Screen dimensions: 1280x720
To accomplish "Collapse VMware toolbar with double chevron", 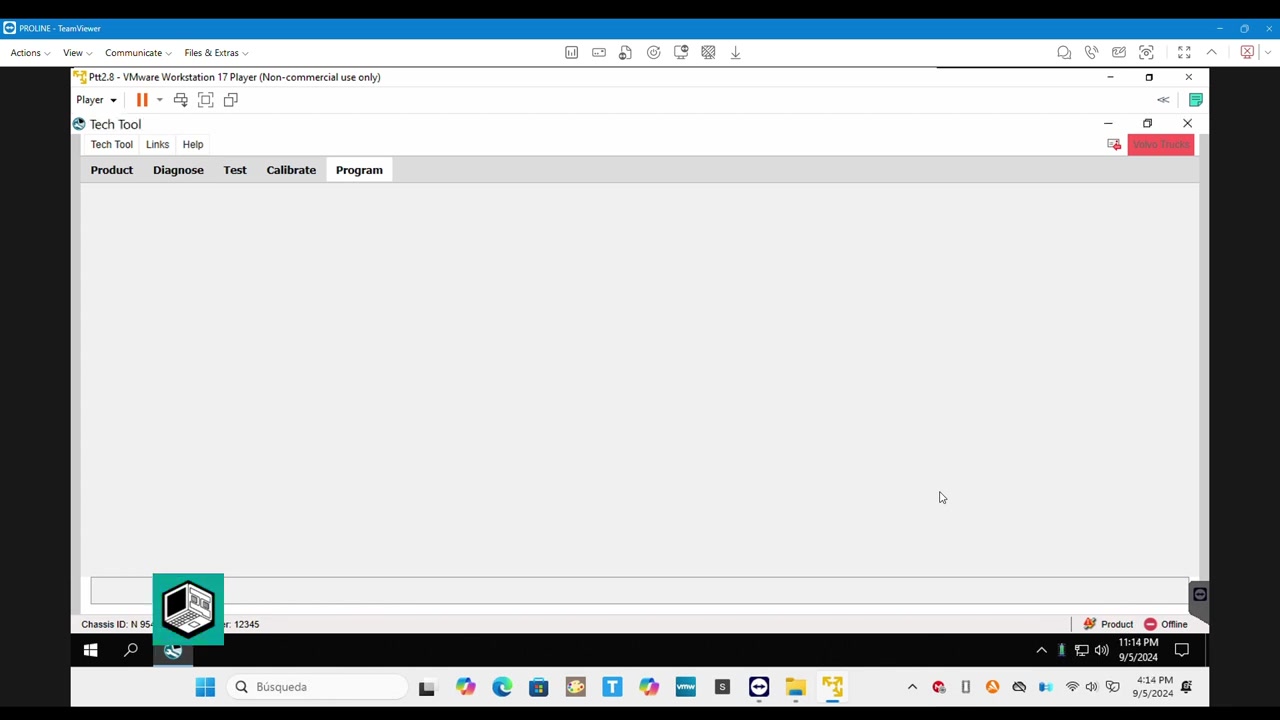I will click(1163, 100).
